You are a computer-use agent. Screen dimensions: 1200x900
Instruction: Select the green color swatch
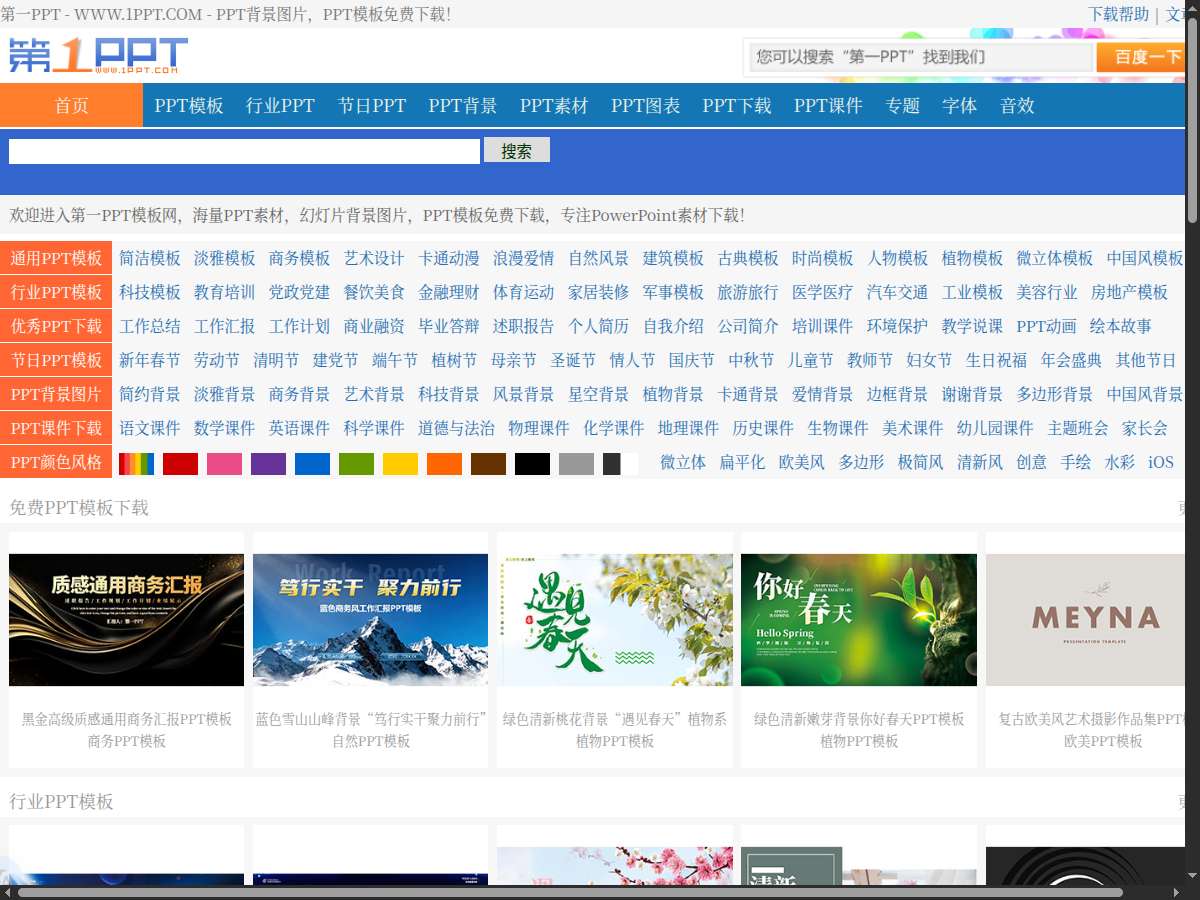coord(356,463)
